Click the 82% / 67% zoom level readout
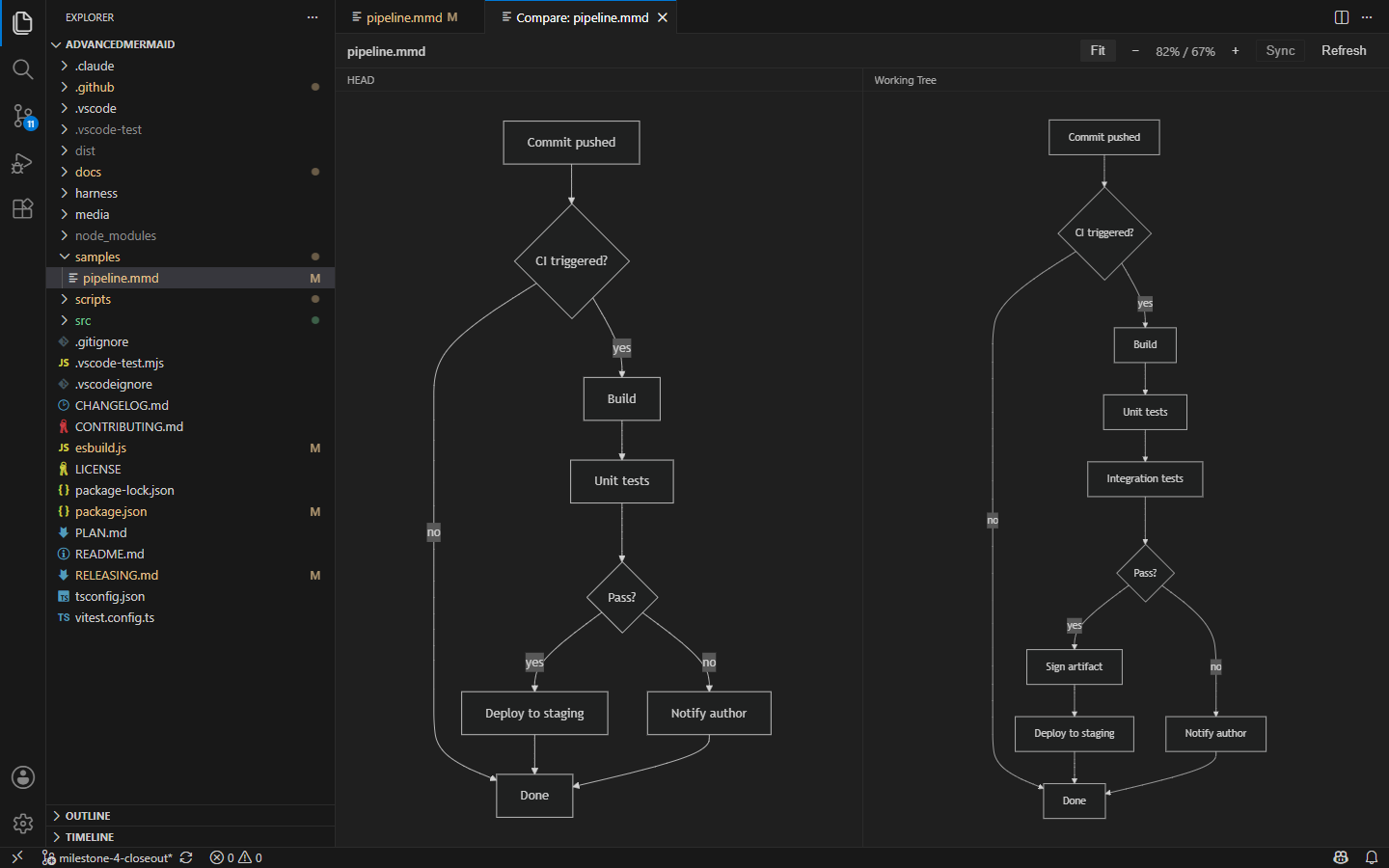 coord(1185,51)
